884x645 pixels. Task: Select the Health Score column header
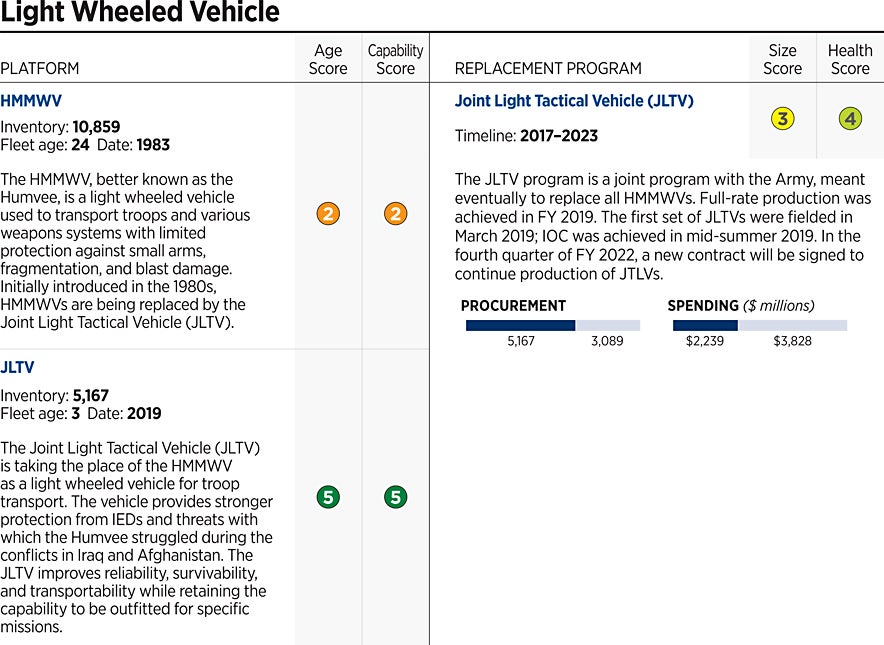pos(850,59)
